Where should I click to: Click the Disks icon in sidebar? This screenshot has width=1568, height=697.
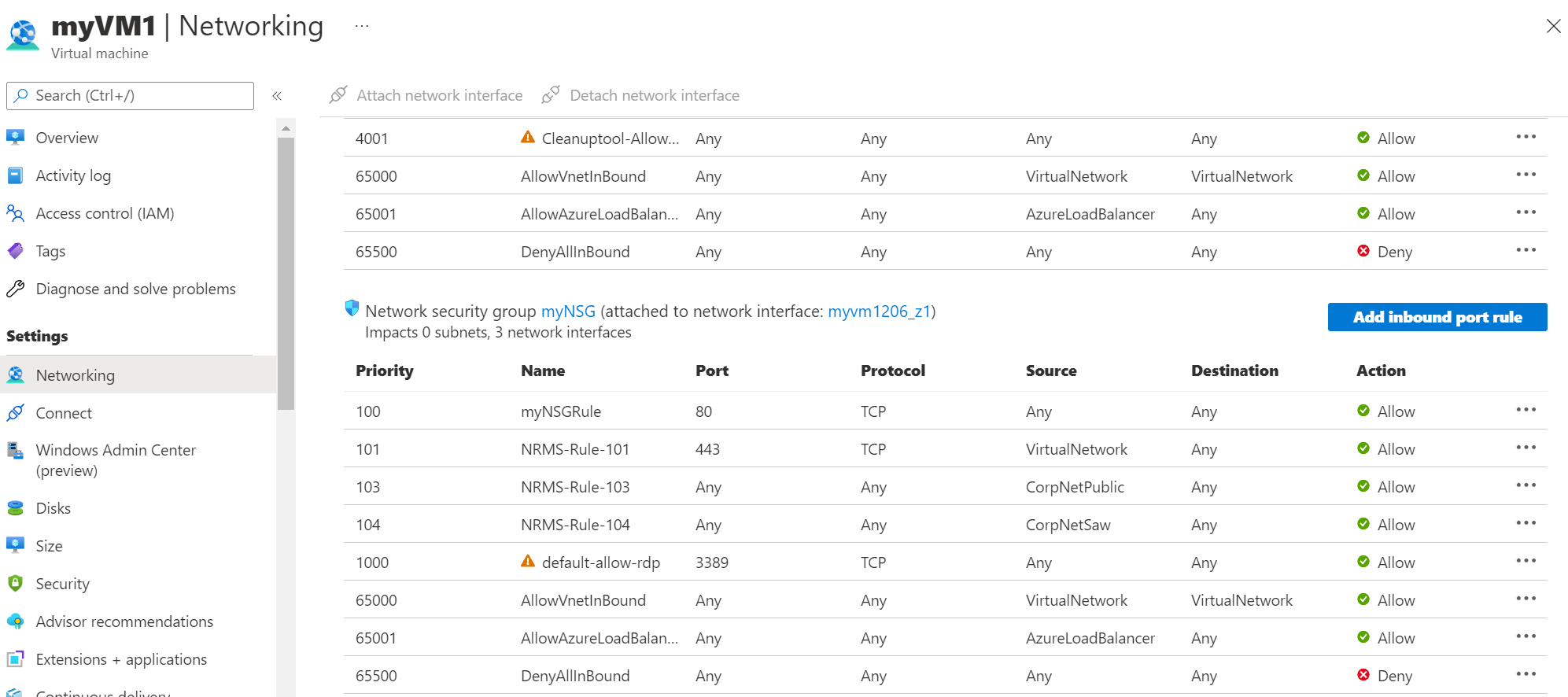(15, 508)
